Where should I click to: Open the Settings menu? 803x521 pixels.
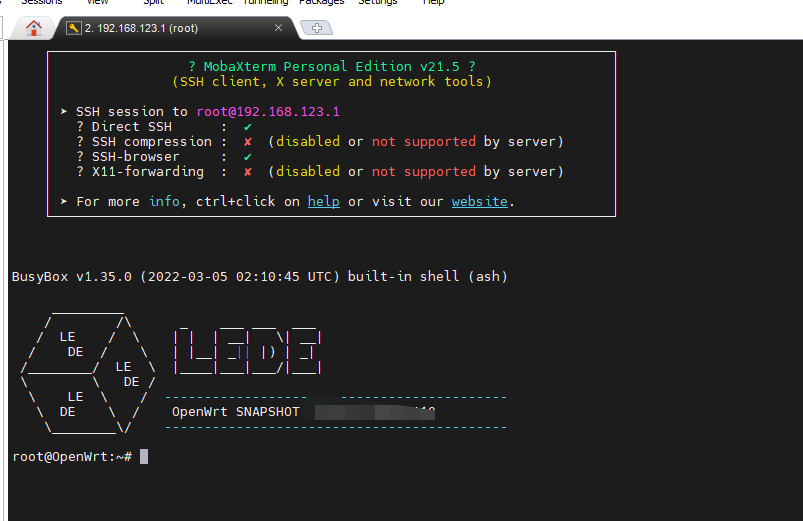coord(377,2)
